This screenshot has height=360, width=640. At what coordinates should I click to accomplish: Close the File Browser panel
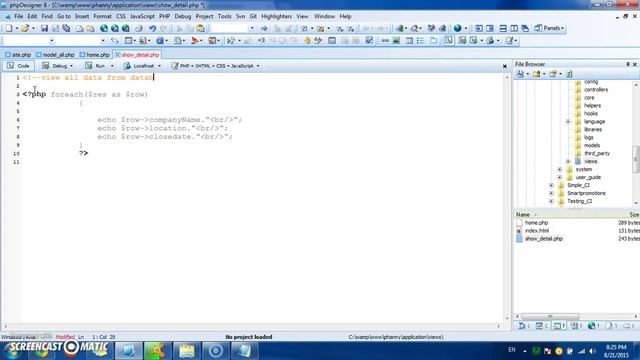point(635,64)
